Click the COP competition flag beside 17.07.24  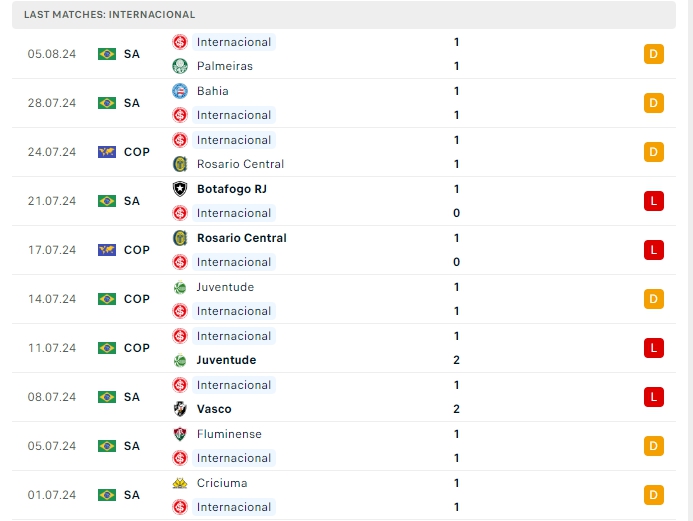[107, 250]
